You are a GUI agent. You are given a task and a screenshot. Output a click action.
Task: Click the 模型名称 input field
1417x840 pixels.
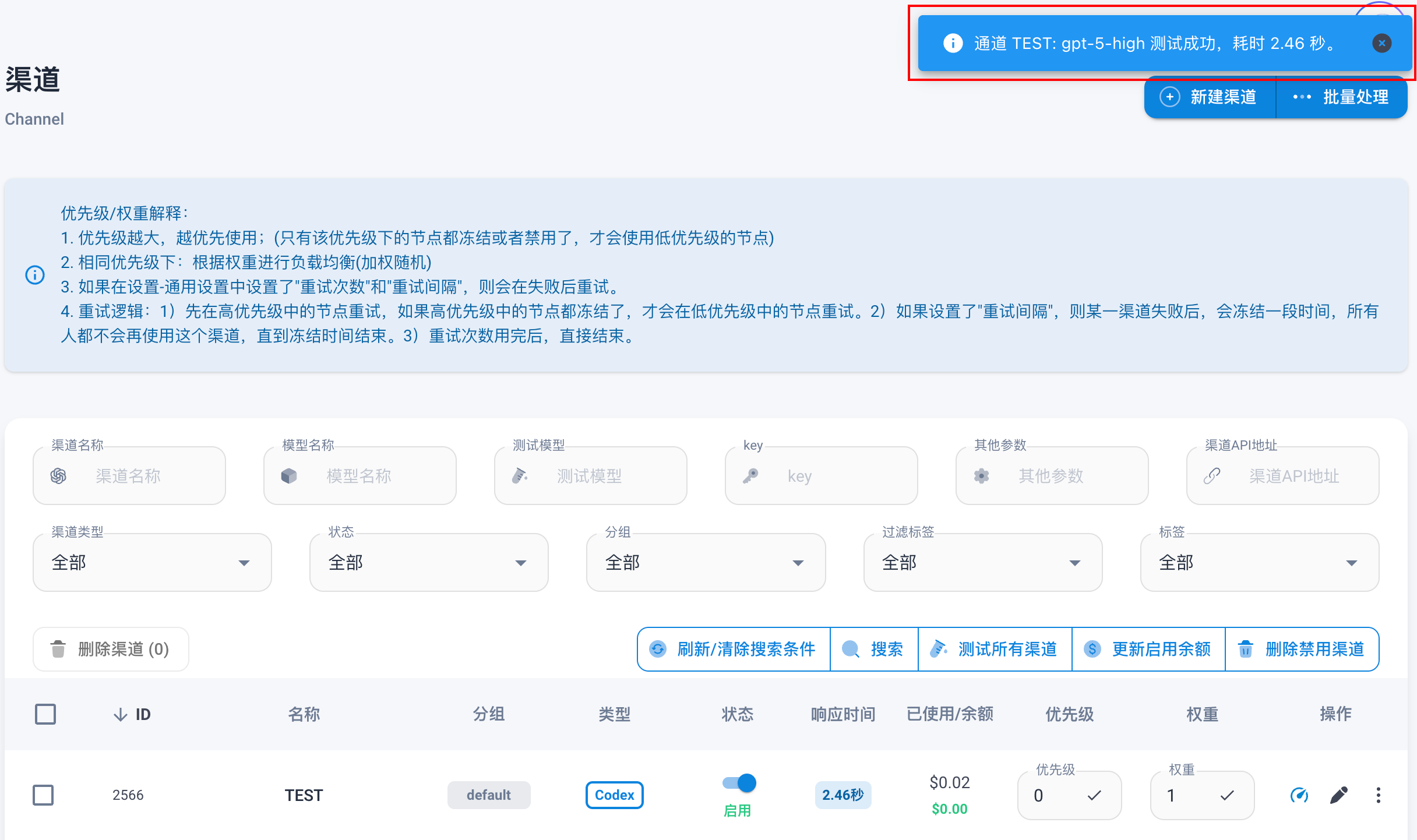point(360,476)
